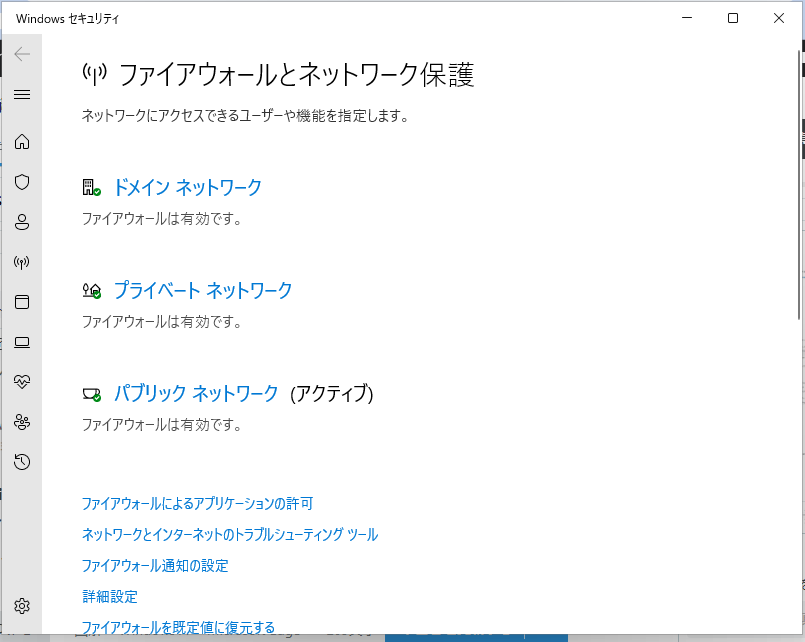Open ファイアウォール通知の設定 link
Screen dimensions: 805x642
coord(155,566)
